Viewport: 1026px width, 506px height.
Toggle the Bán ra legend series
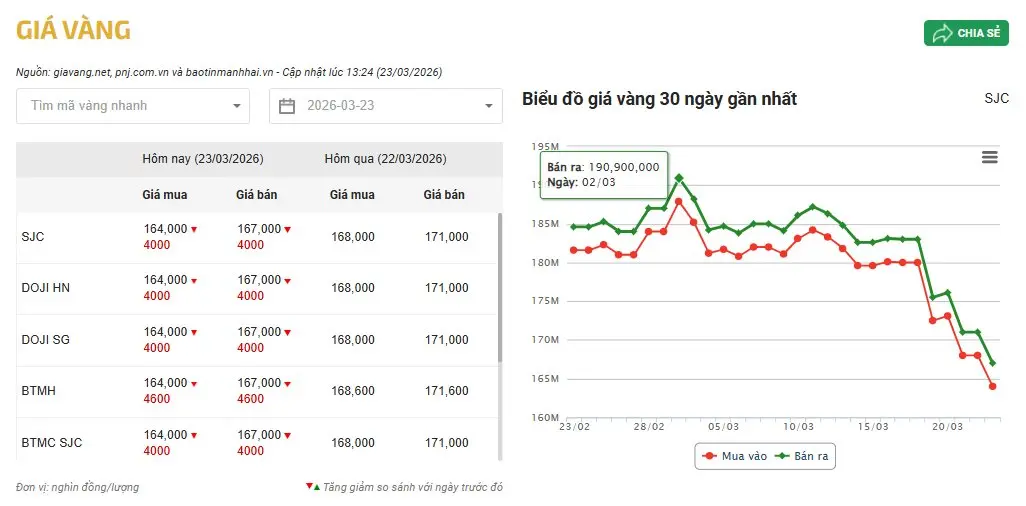802,456
